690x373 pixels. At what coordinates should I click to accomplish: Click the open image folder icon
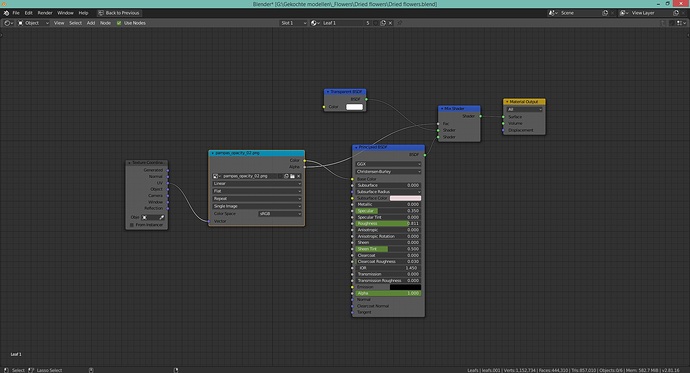coord(292,176)
